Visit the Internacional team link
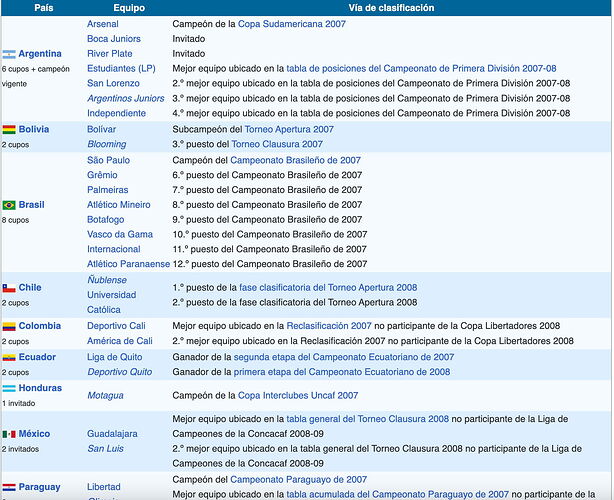The width and height of the screenshot is (614, 500). 114,249
